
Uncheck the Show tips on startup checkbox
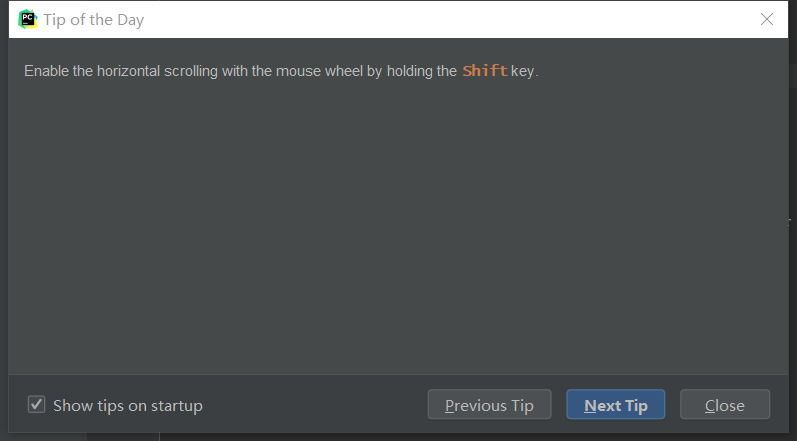click(x=37, y=405)
